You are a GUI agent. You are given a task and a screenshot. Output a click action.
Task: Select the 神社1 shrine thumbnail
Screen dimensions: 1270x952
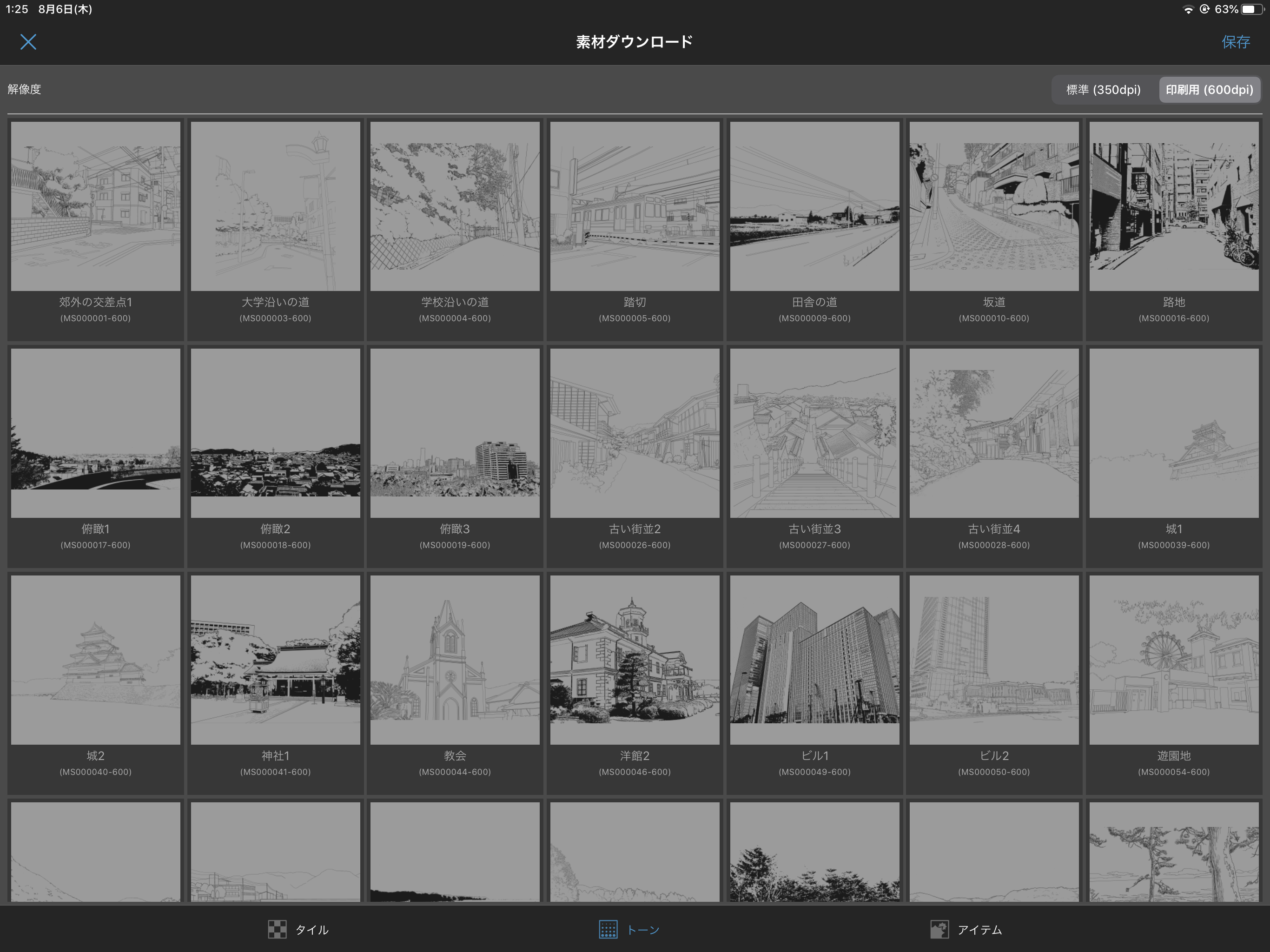[275, 660]
